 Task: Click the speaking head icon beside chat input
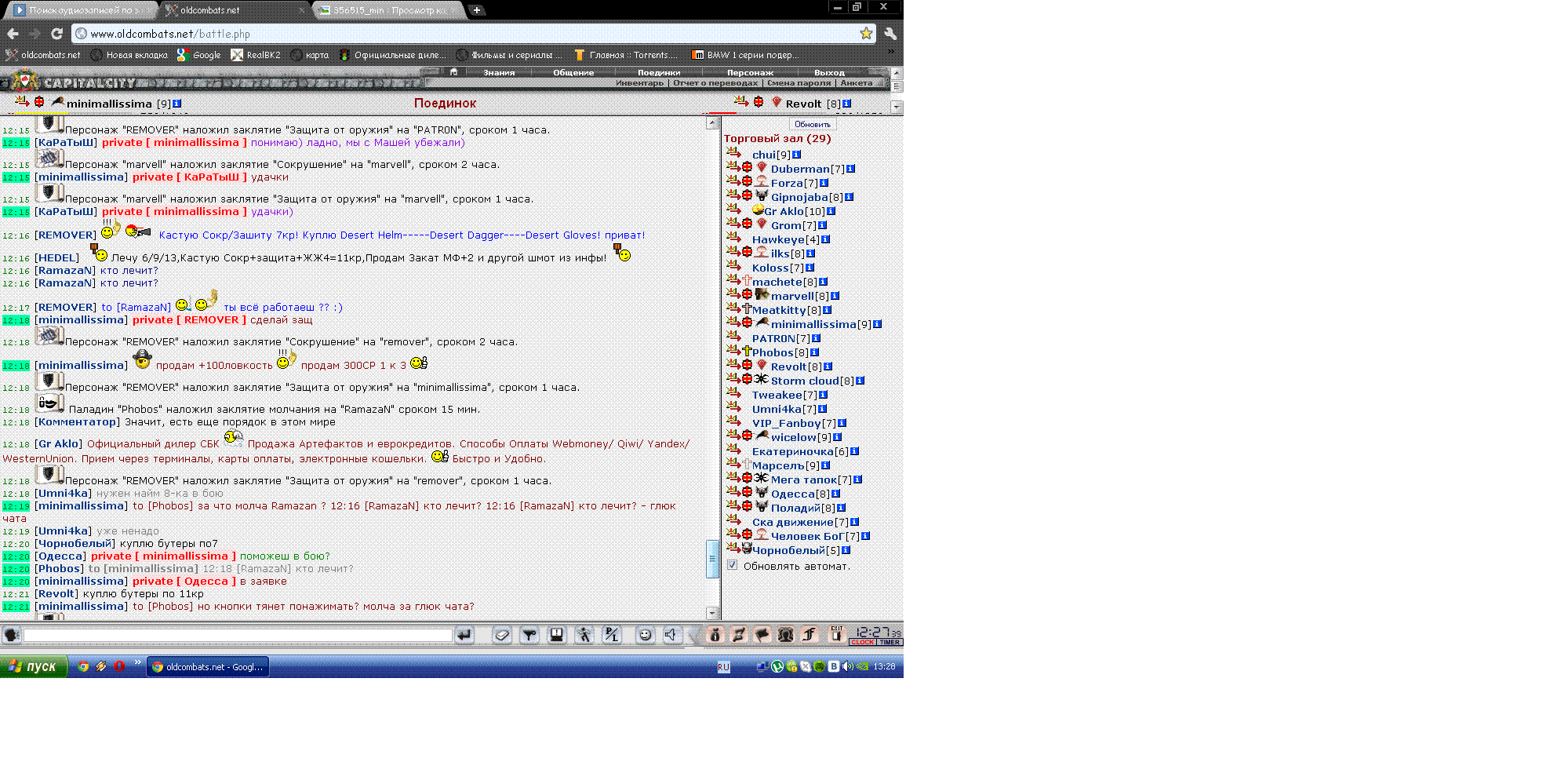12,635
